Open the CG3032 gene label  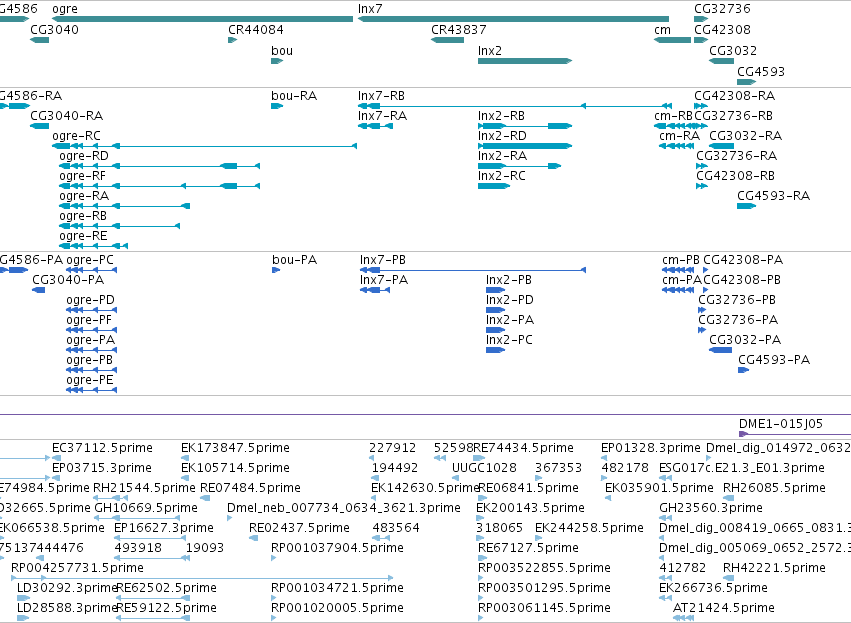coord(733,50)
